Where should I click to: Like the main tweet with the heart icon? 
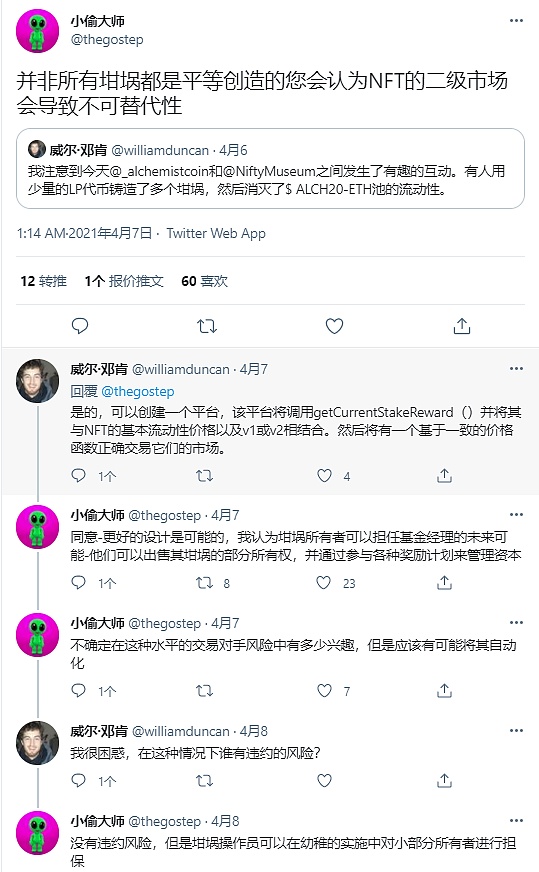[334, 326]
